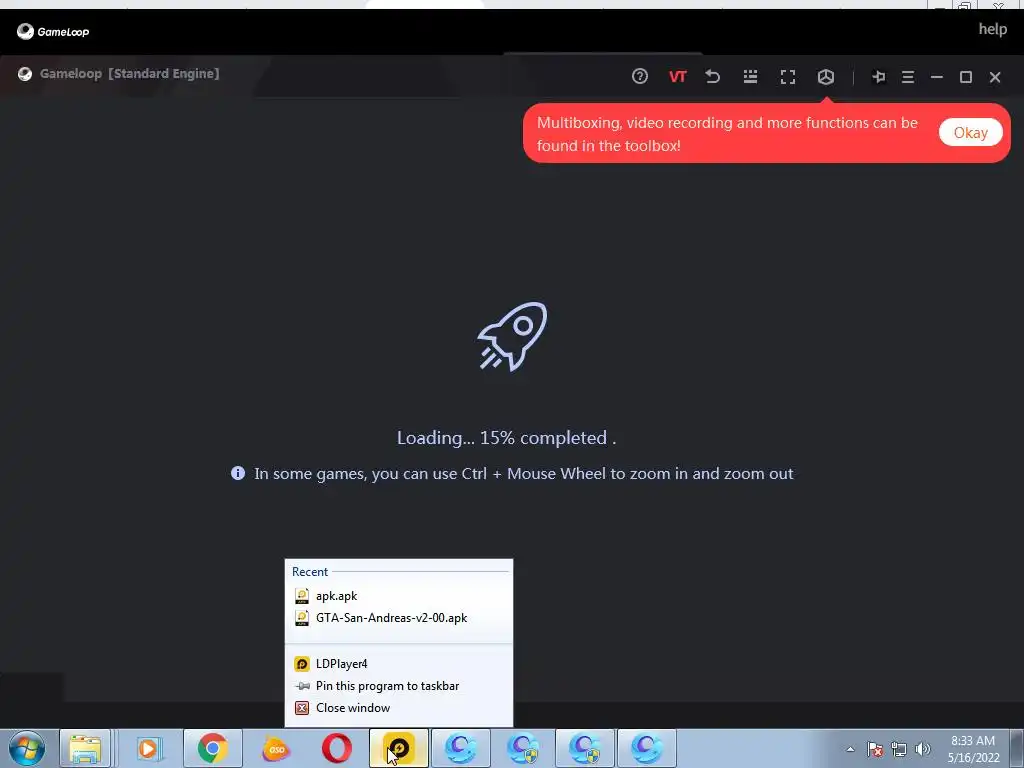
Task: Open the Windows Start menu
Action: (x=27, y=748)
